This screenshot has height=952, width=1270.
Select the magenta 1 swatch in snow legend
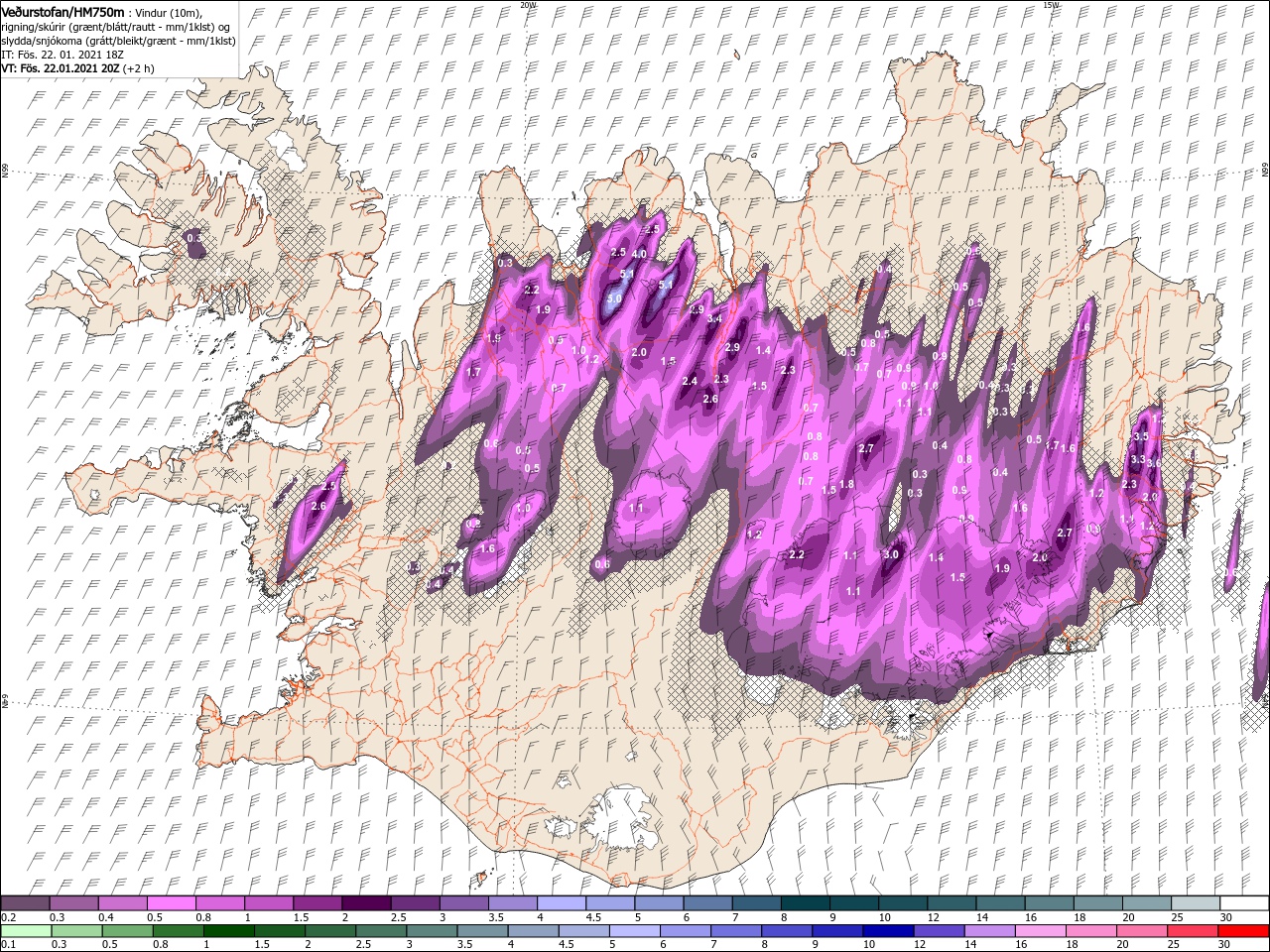[x=269, y=903]
